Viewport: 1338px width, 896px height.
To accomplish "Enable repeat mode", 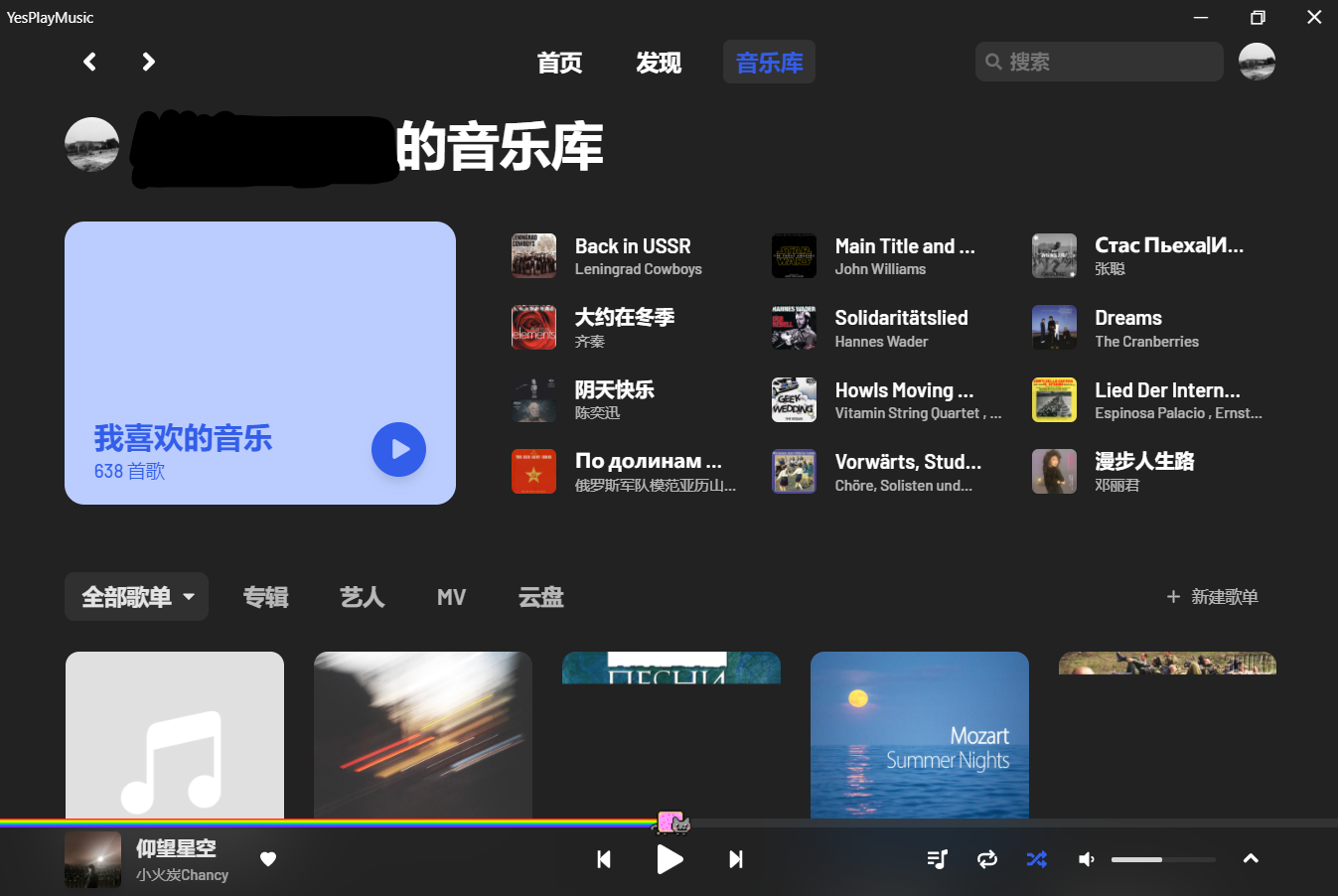I will pyautogui.click(x=986, y=859).
